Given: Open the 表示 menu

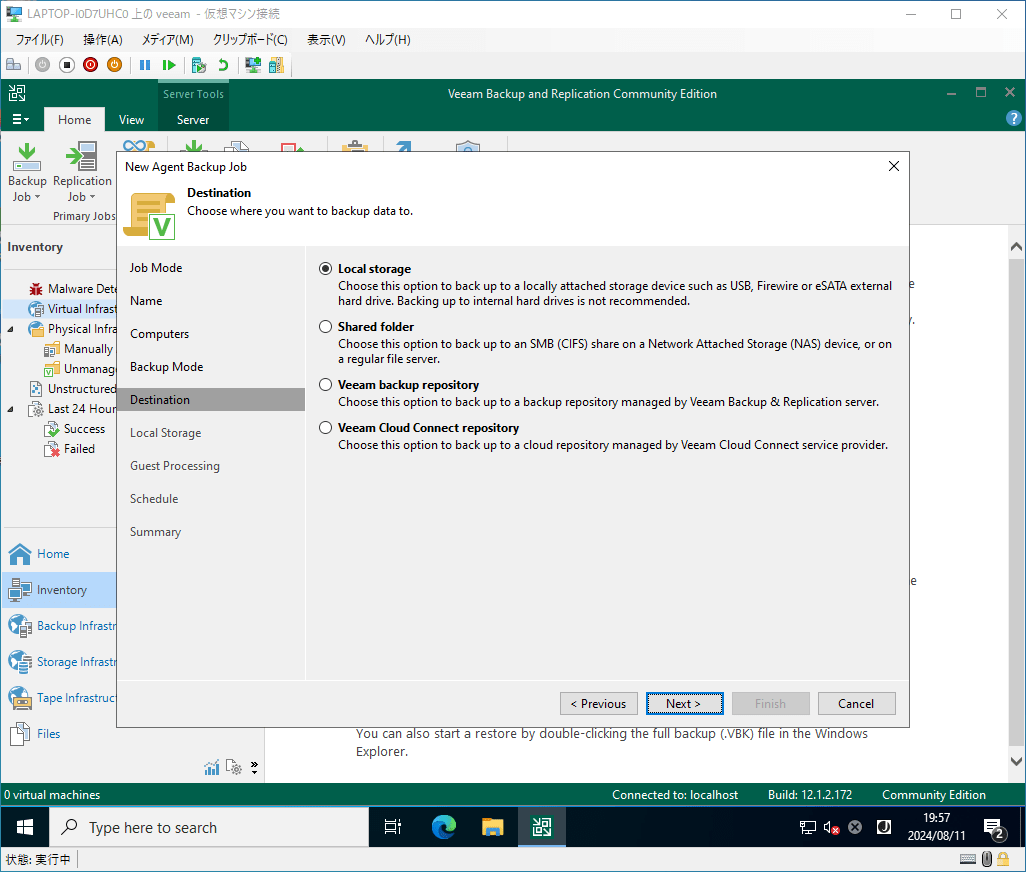Looking at the screenshot, I should click(x=327, y=40).
